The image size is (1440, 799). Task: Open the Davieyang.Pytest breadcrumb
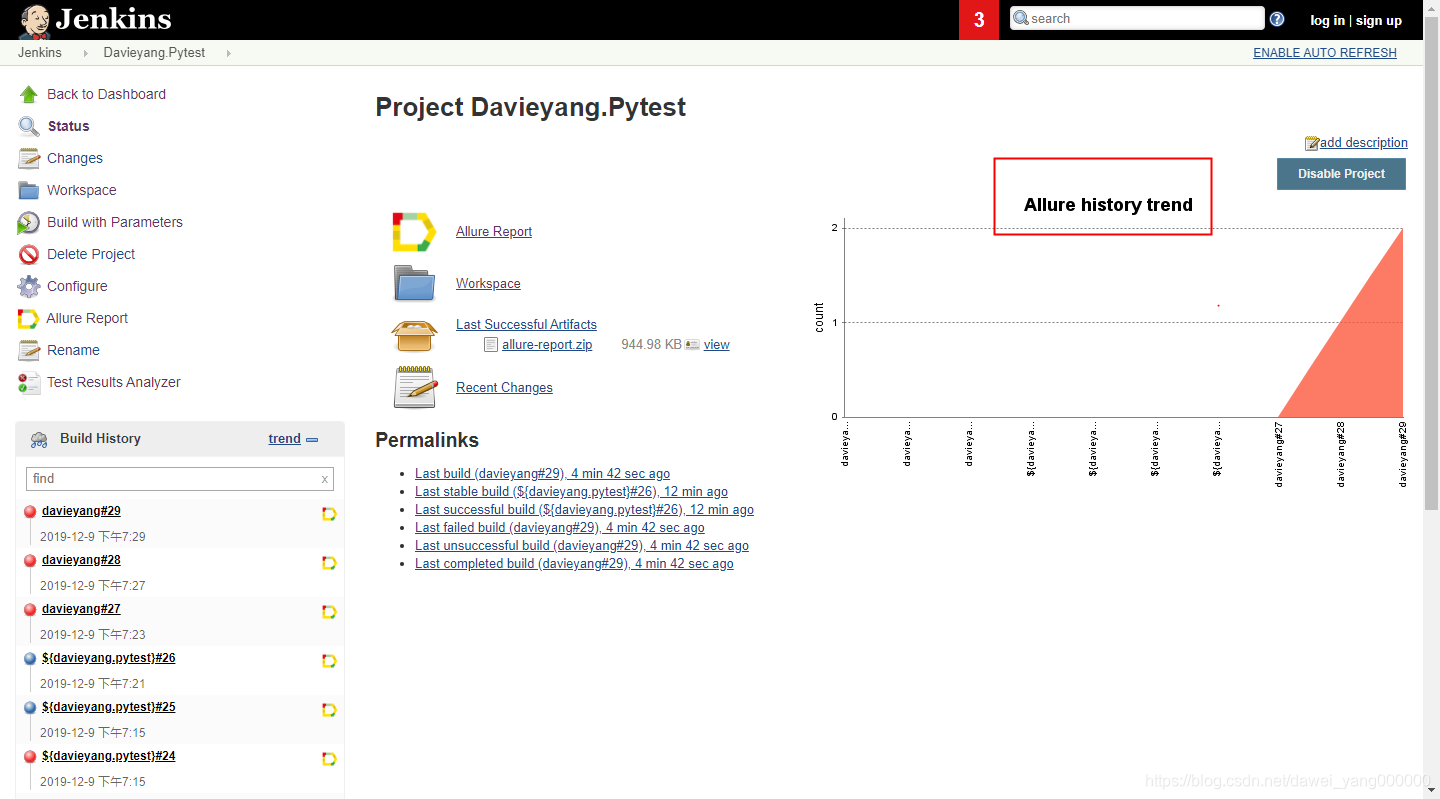[154, 53]
